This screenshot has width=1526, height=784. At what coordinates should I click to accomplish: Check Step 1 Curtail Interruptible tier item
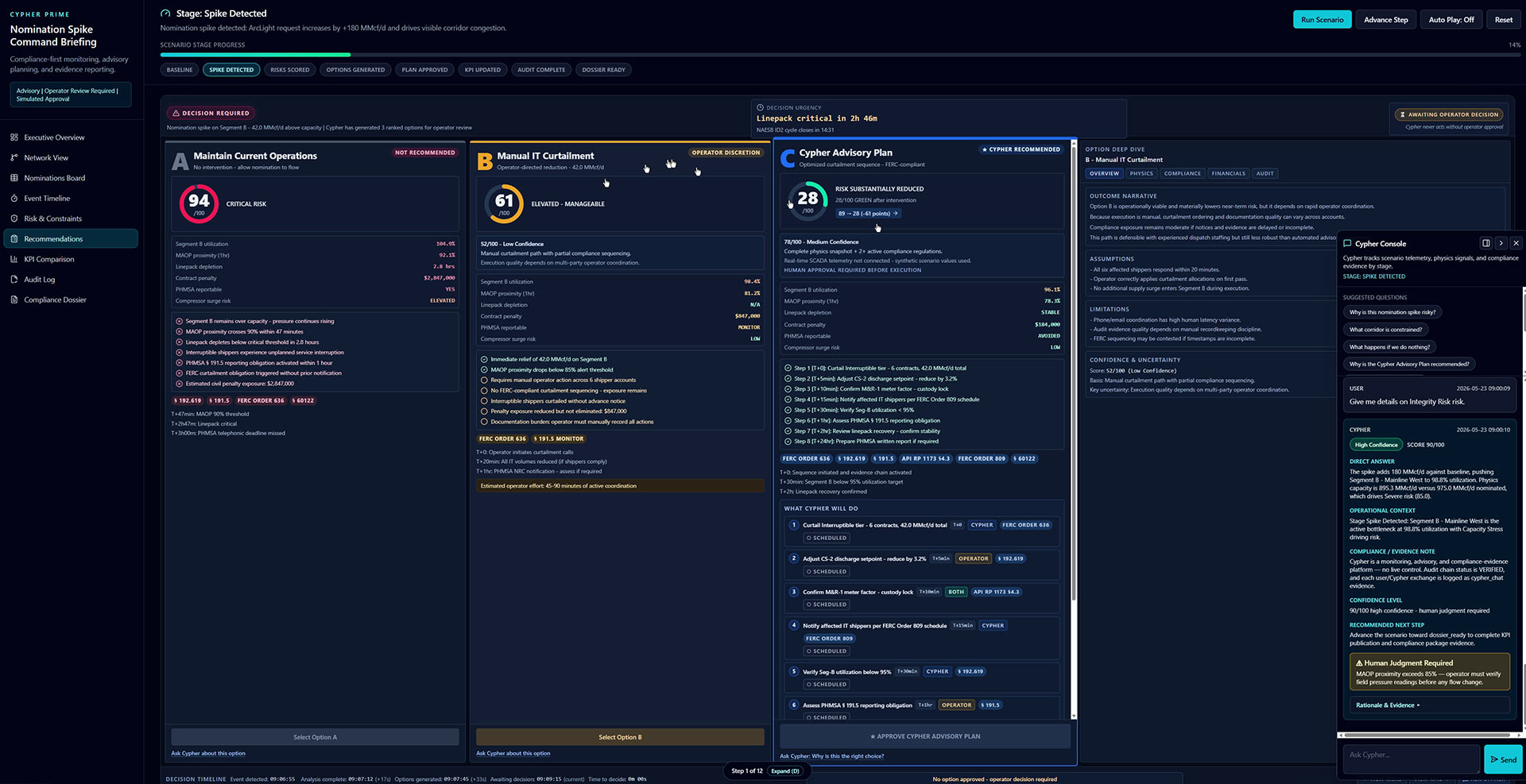click(x=788, y=368)
